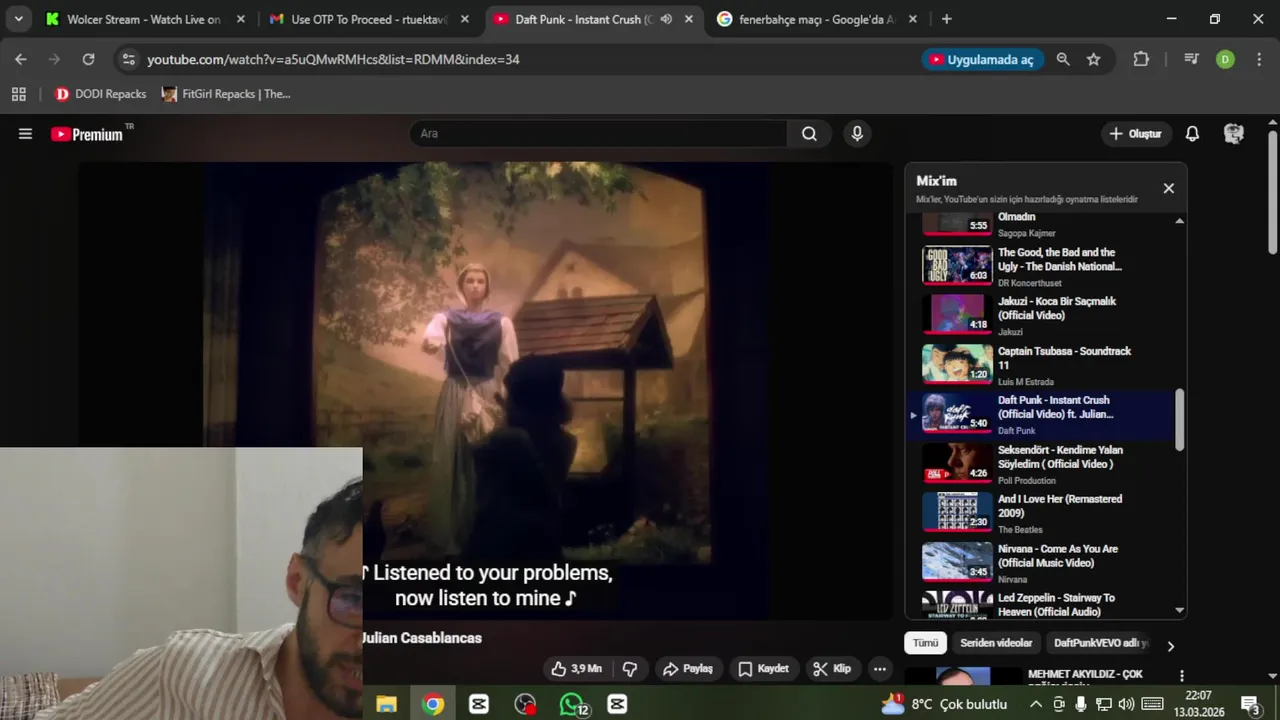This screenshot has width=1280, height=720.
Task: Click Uygulamada aç open-in-app button
Action: tap(982, 60)
